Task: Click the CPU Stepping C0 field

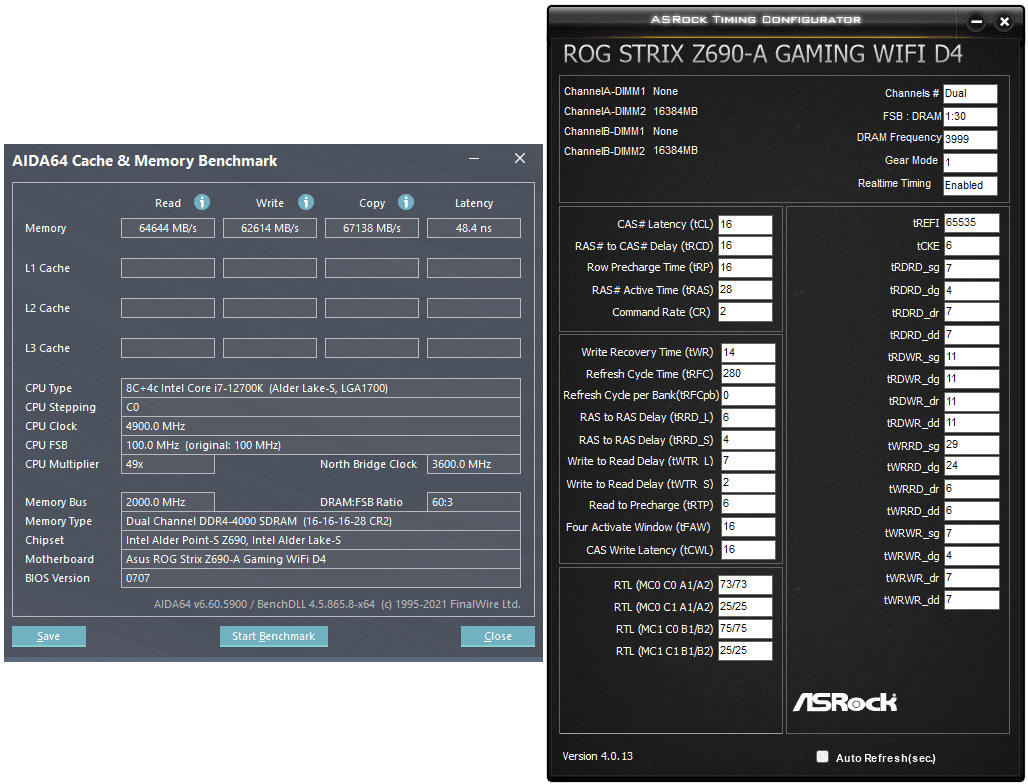Action: [x=321, y=407]
